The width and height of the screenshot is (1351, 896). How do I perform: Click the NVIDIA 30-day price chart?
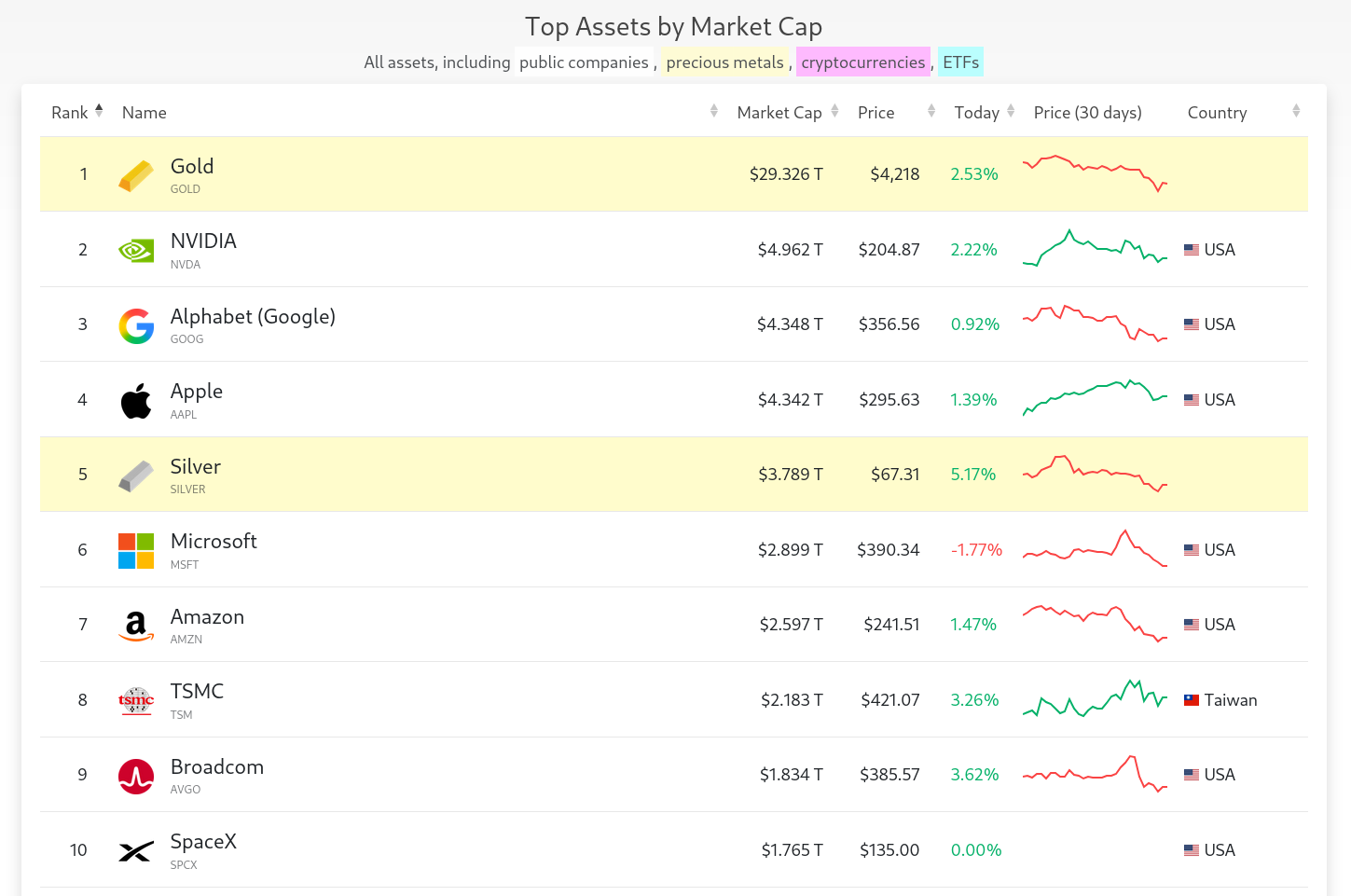[x=1095, y=249]
